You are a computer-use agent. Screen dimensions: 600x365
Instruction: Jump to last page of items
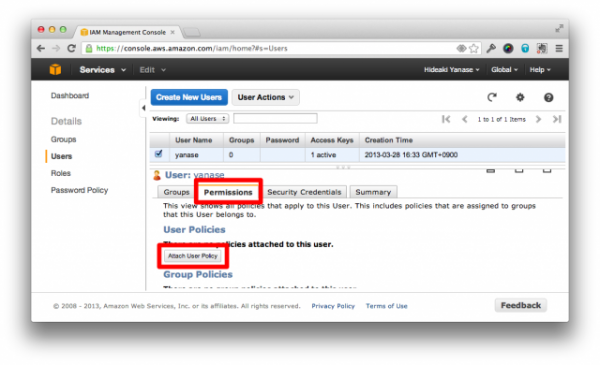pos(557,119)
